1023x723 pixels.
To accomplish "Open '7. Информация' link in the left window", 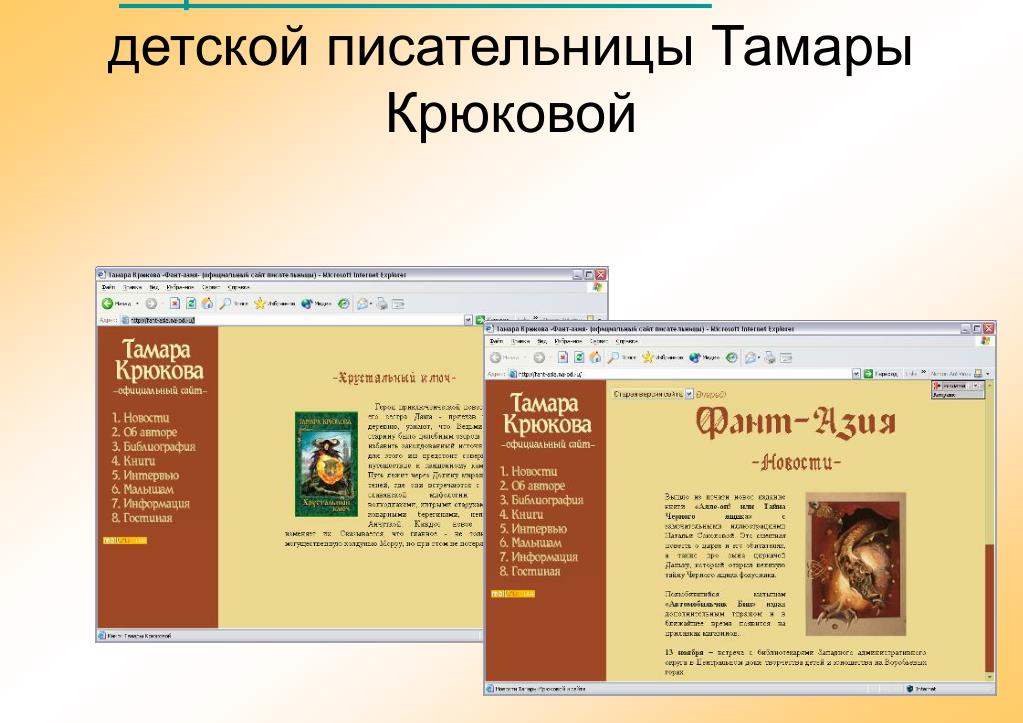I will 151,503.
